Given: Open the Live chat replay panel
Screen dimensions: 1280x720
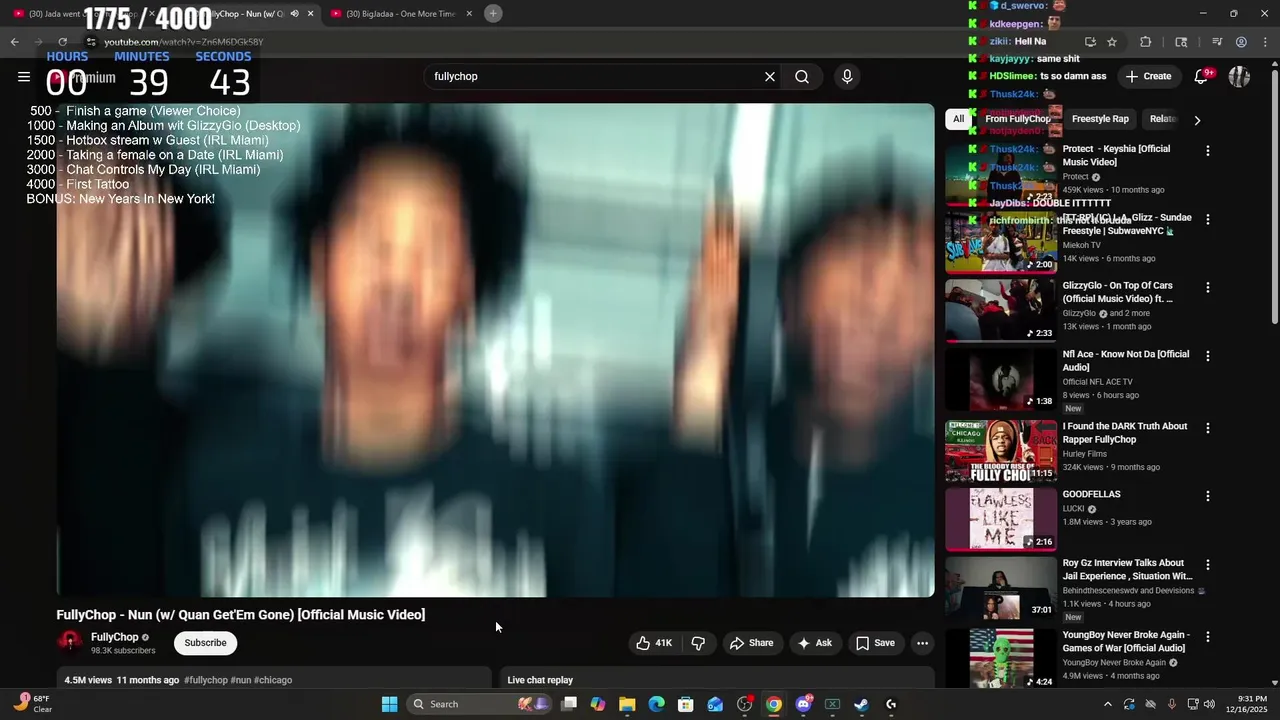Looking at the screenshot, I should pos(717,680).
